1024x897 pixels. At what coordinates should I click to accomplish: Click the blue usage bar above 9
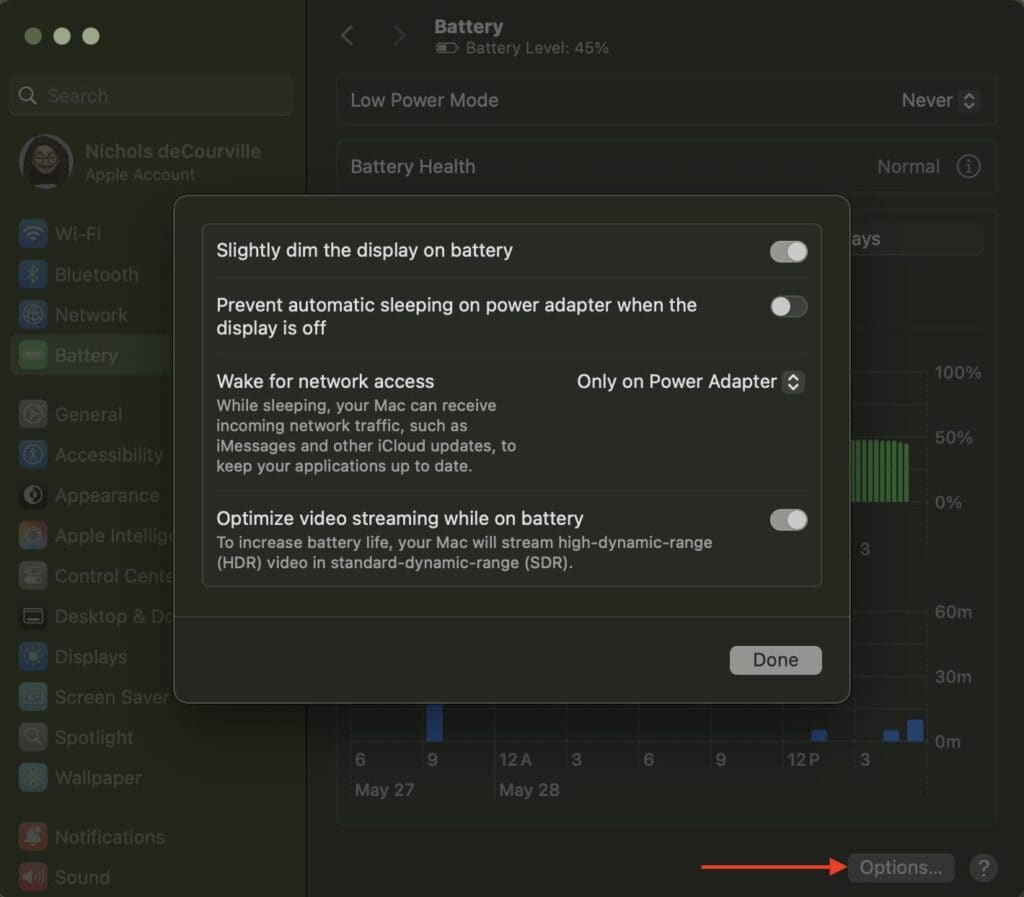434,722
